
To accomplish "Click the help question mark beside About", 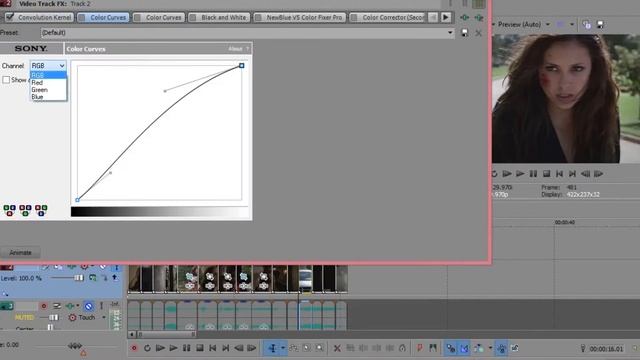I will (247, 49).
